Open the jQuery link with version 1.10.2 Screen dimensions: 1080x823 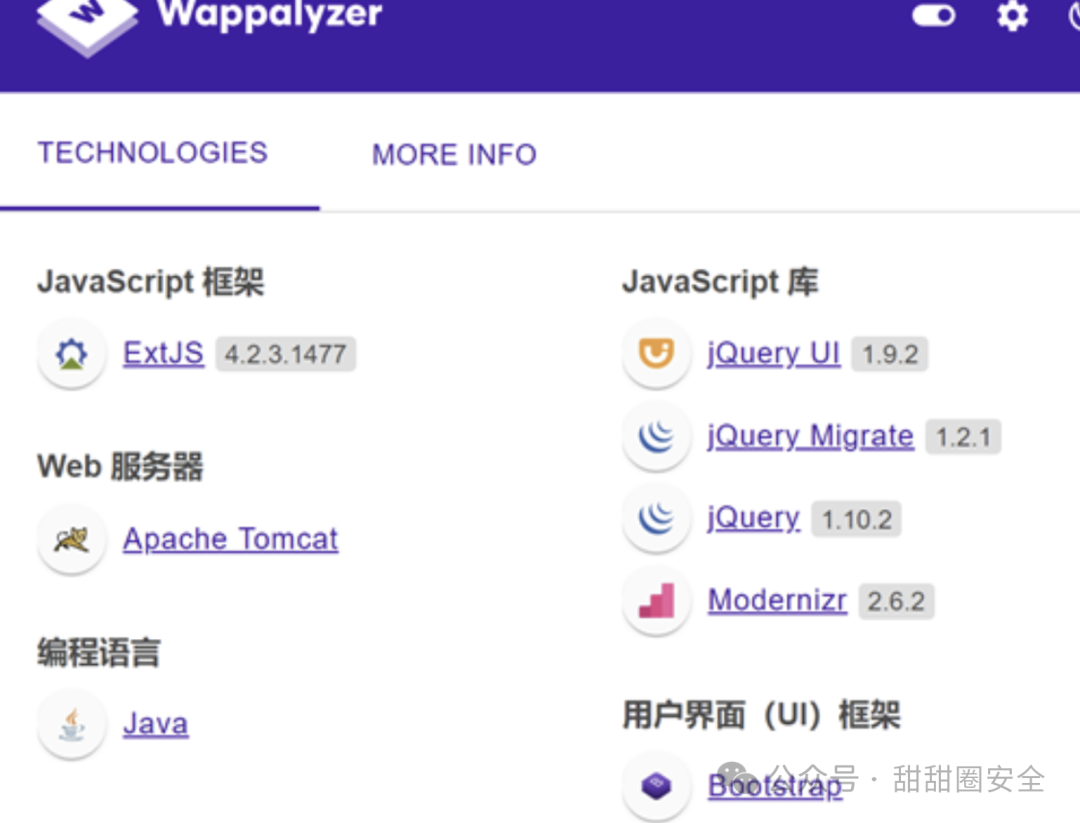pyautogui.click(x=754, y=519)
